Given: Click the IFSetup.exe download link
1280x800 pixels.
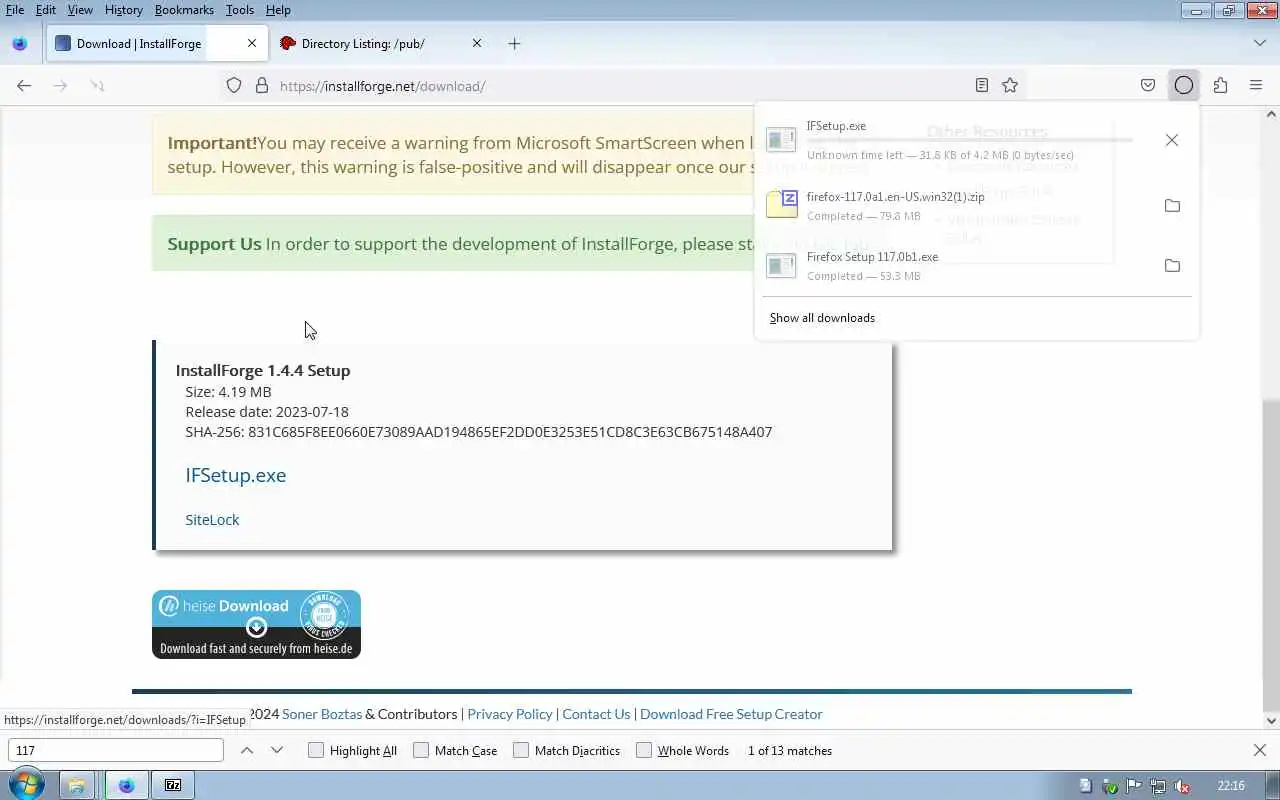Looking at the screenshot, I should (236, 475).
